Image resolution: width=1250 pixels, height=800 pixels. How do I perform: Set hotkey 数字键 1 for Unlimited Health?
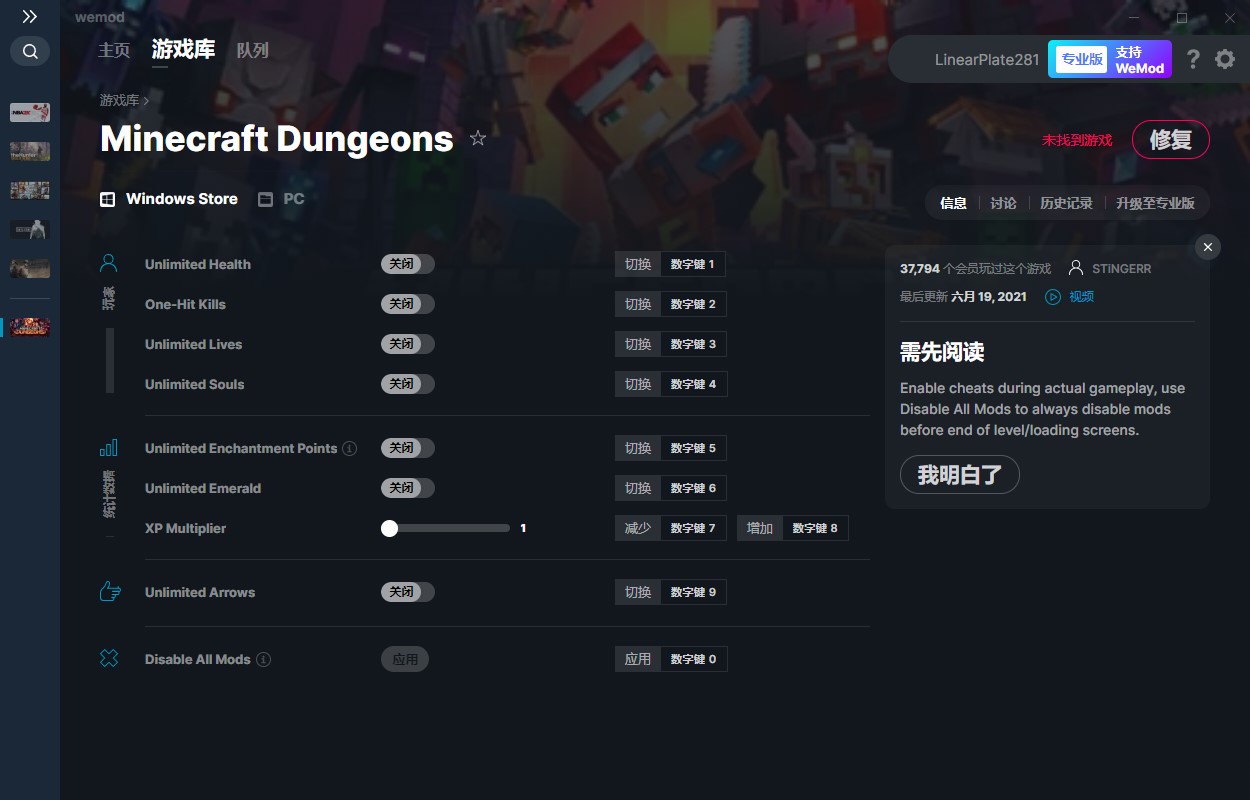point(693,264)
